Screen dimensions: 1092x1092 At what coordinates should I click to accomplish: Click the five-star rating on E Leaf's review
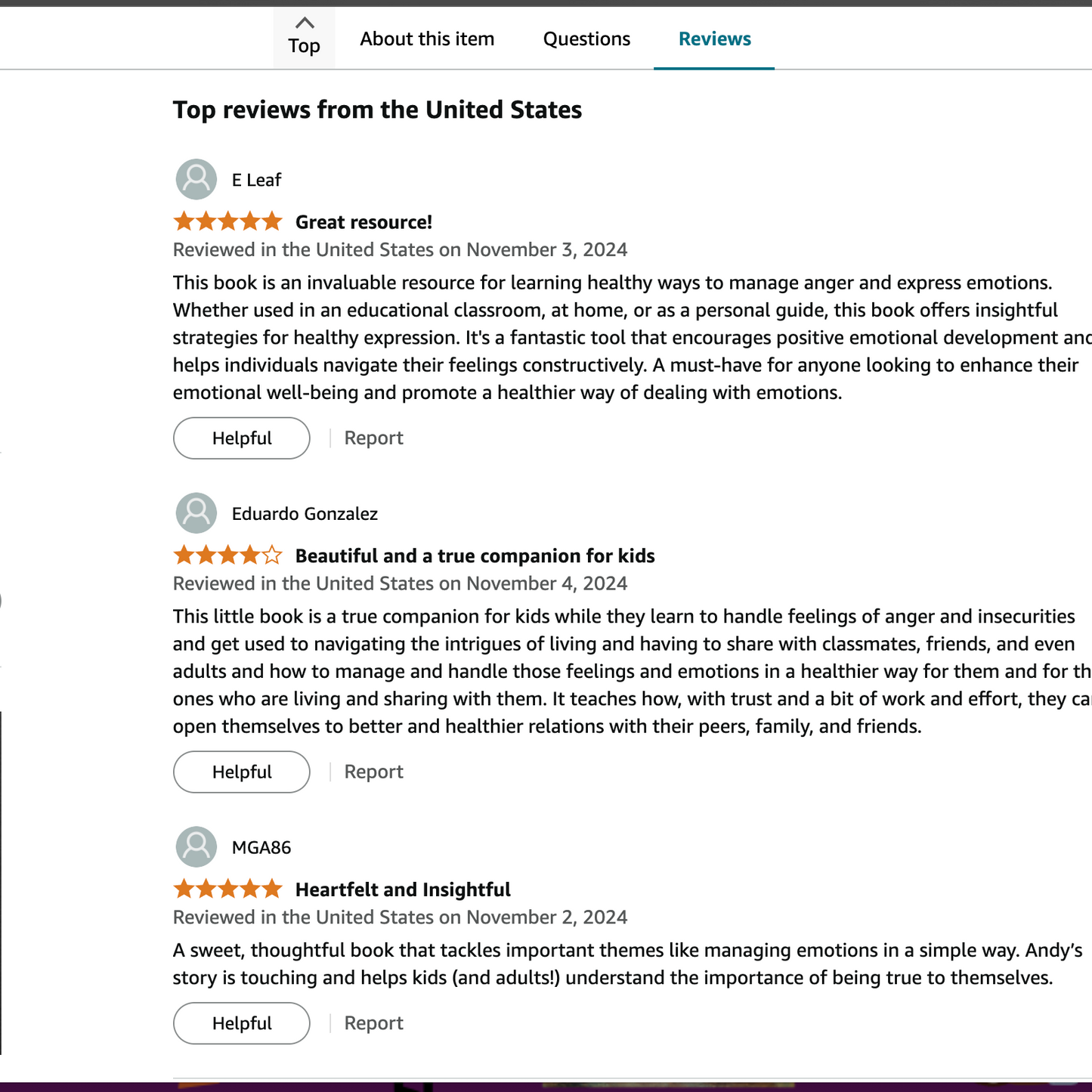[x=227, y=222]
